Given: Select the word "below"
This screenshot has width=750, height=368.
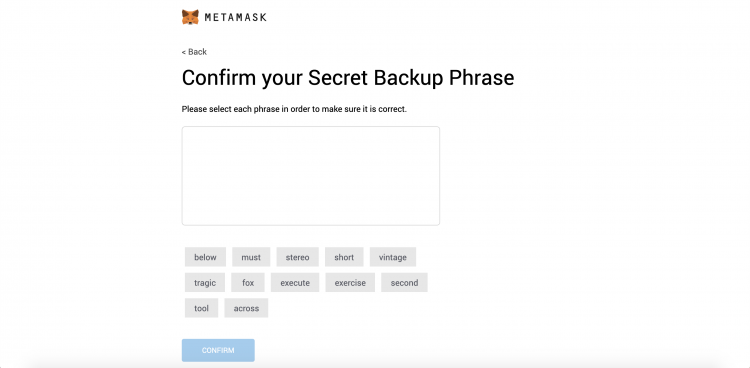Looking at the screenshot, I should [x=205, y=257].
